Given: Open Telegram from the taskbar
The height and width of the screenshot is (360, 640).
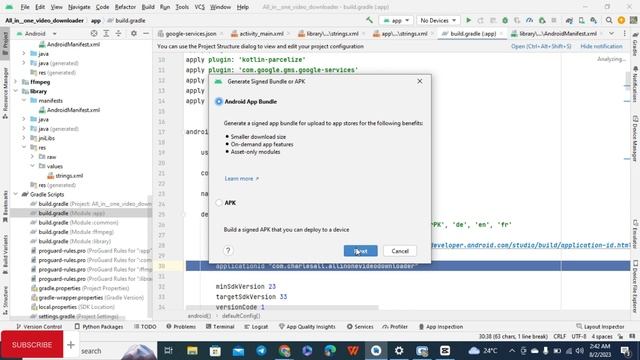Looking at the screenshot, I should (262, 351).
